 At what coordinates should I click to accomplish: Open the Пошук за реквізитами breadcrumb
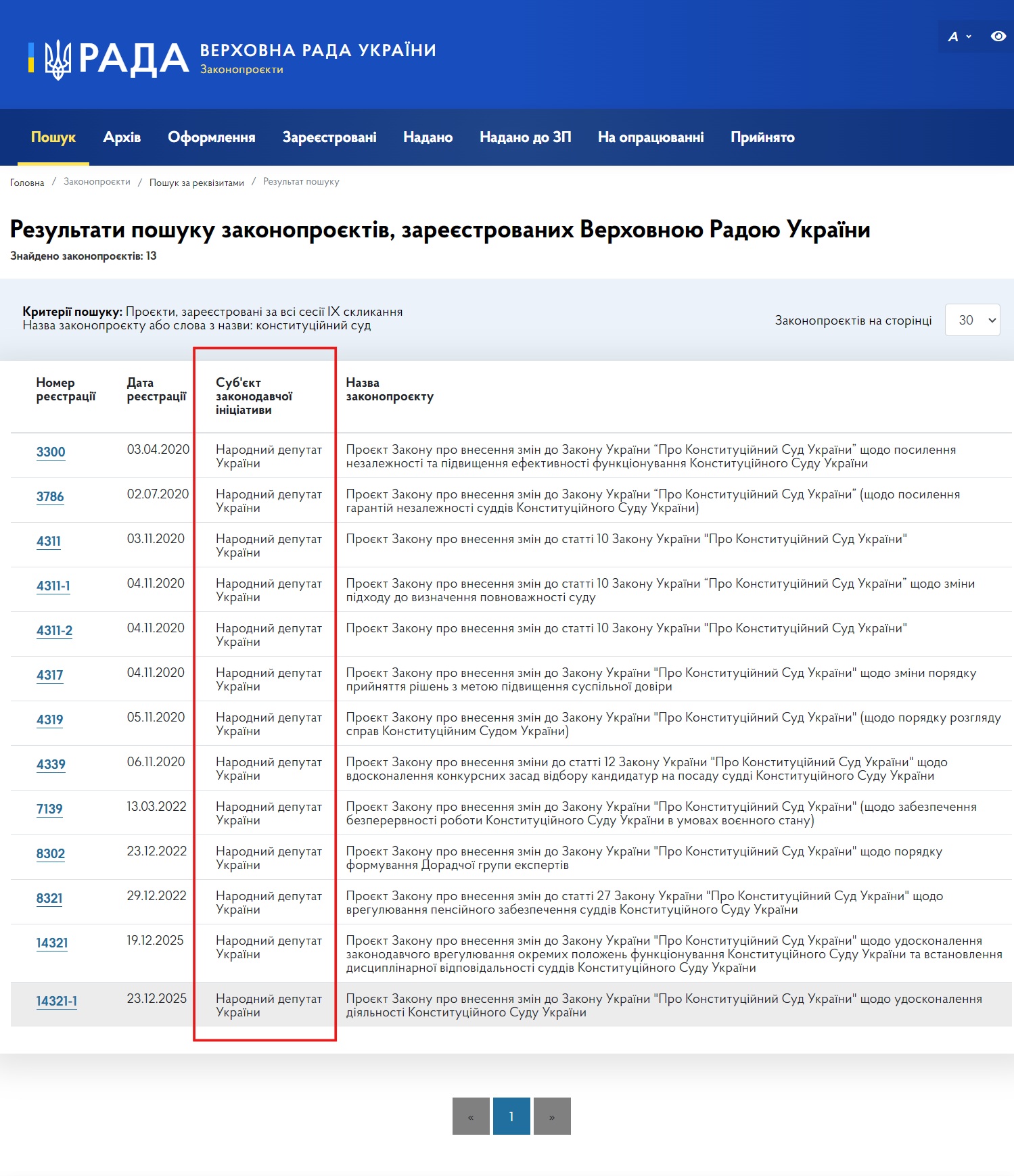point(197,183)
